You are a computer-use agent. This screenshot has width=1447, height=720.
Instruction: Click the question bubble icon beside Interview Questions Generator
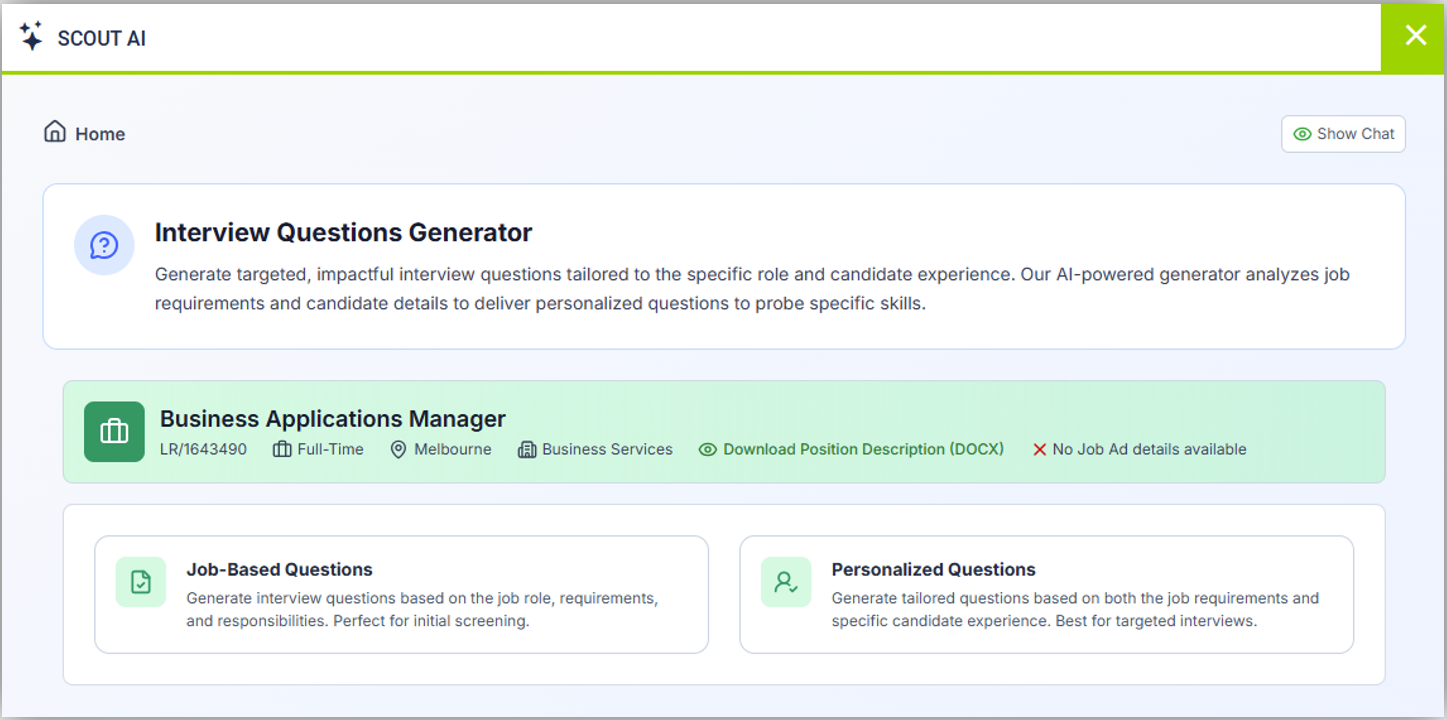tap(104, 245)
